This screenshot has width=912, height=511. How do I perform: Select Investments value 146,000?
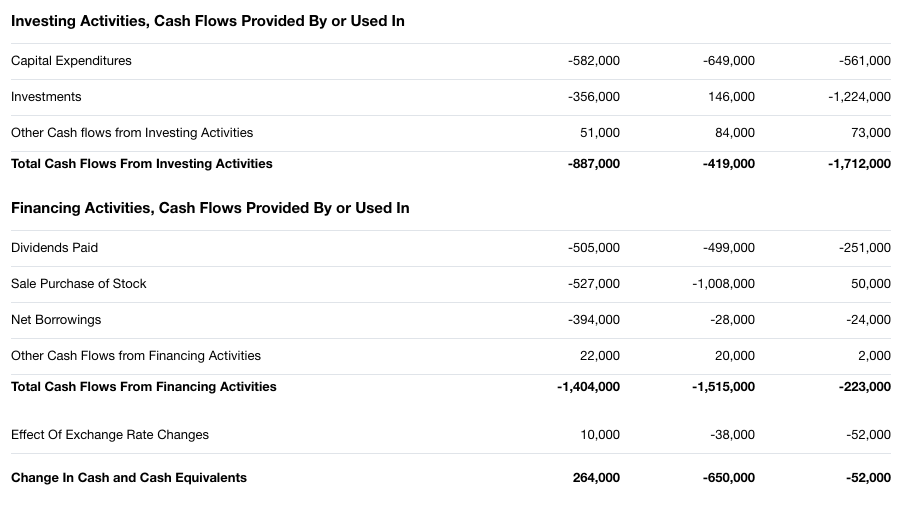731,97
